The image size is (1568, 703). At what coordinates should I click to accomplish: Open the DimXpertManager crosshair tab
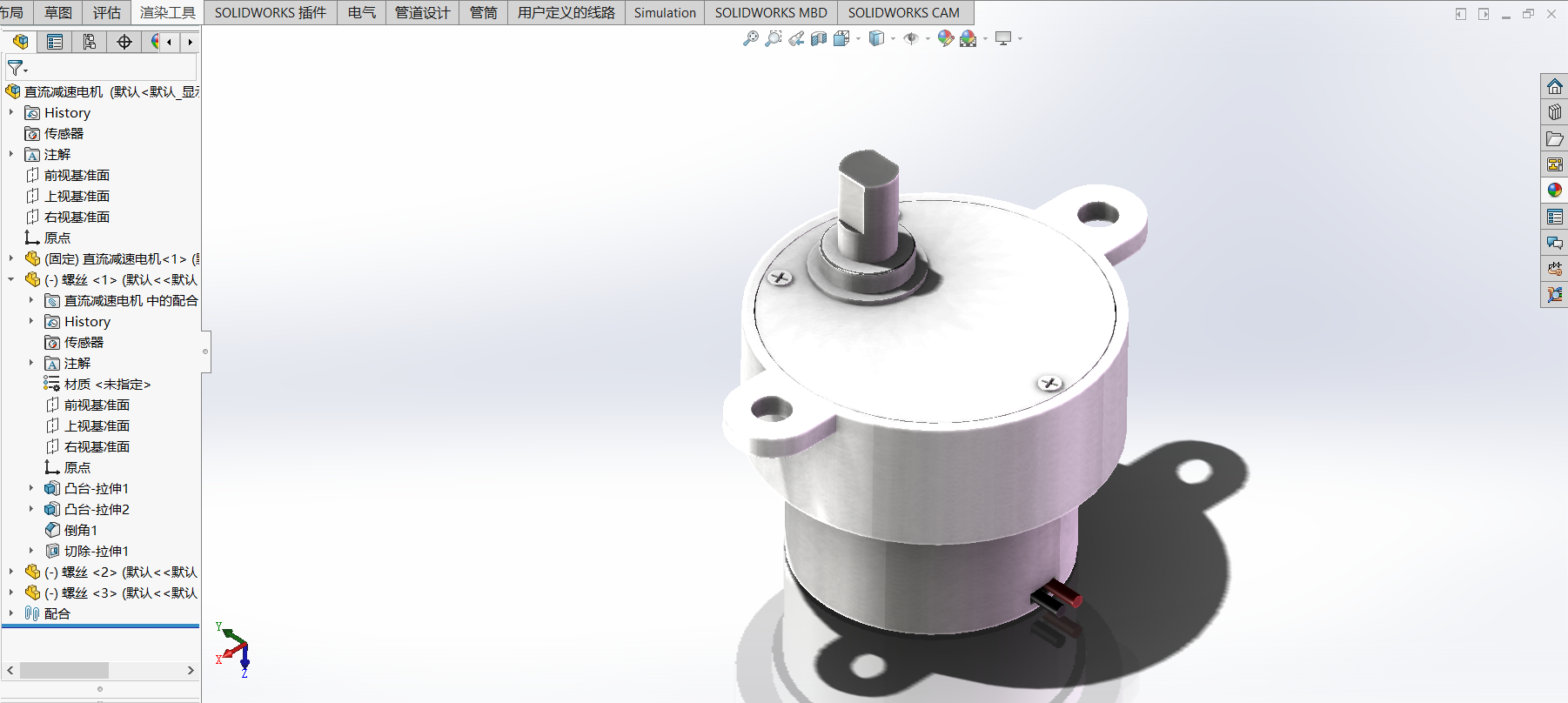(x=124, y=42)
